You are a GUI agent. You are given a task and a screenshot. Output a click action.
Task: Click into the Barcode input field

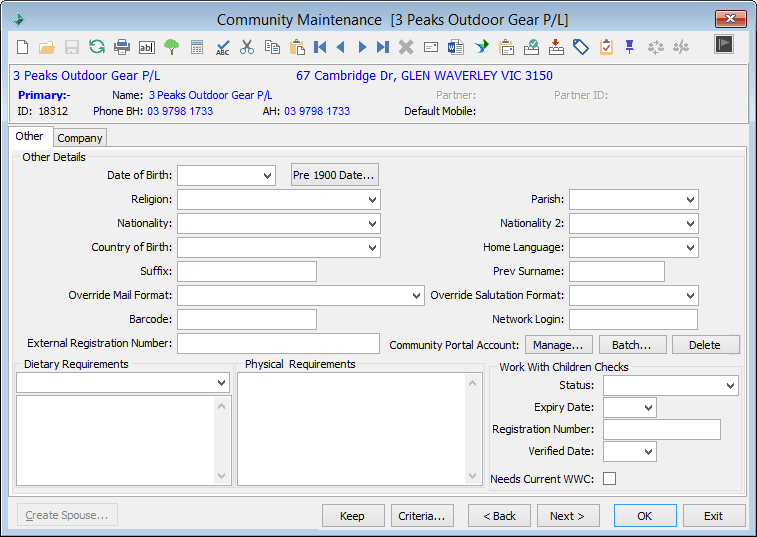247,320
